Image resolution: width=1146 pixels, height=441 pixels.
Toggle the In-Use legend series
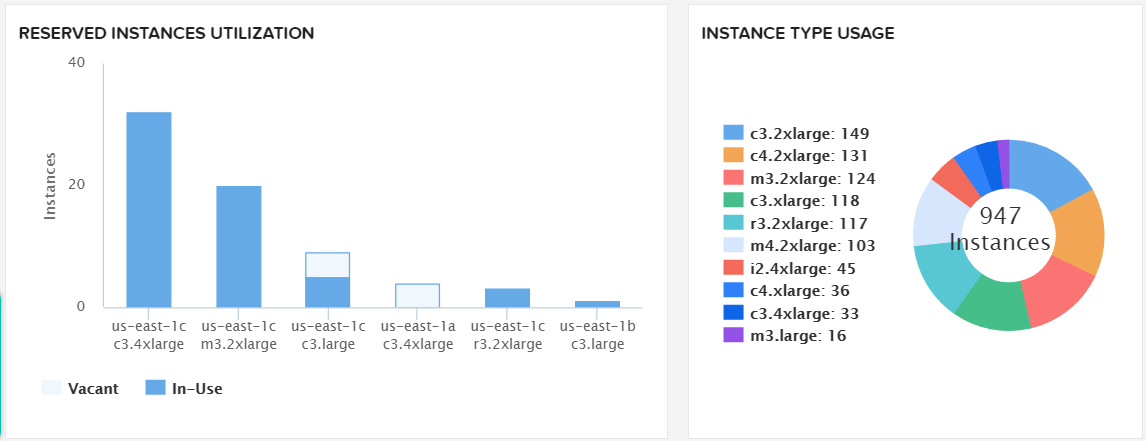coord(184,388)
